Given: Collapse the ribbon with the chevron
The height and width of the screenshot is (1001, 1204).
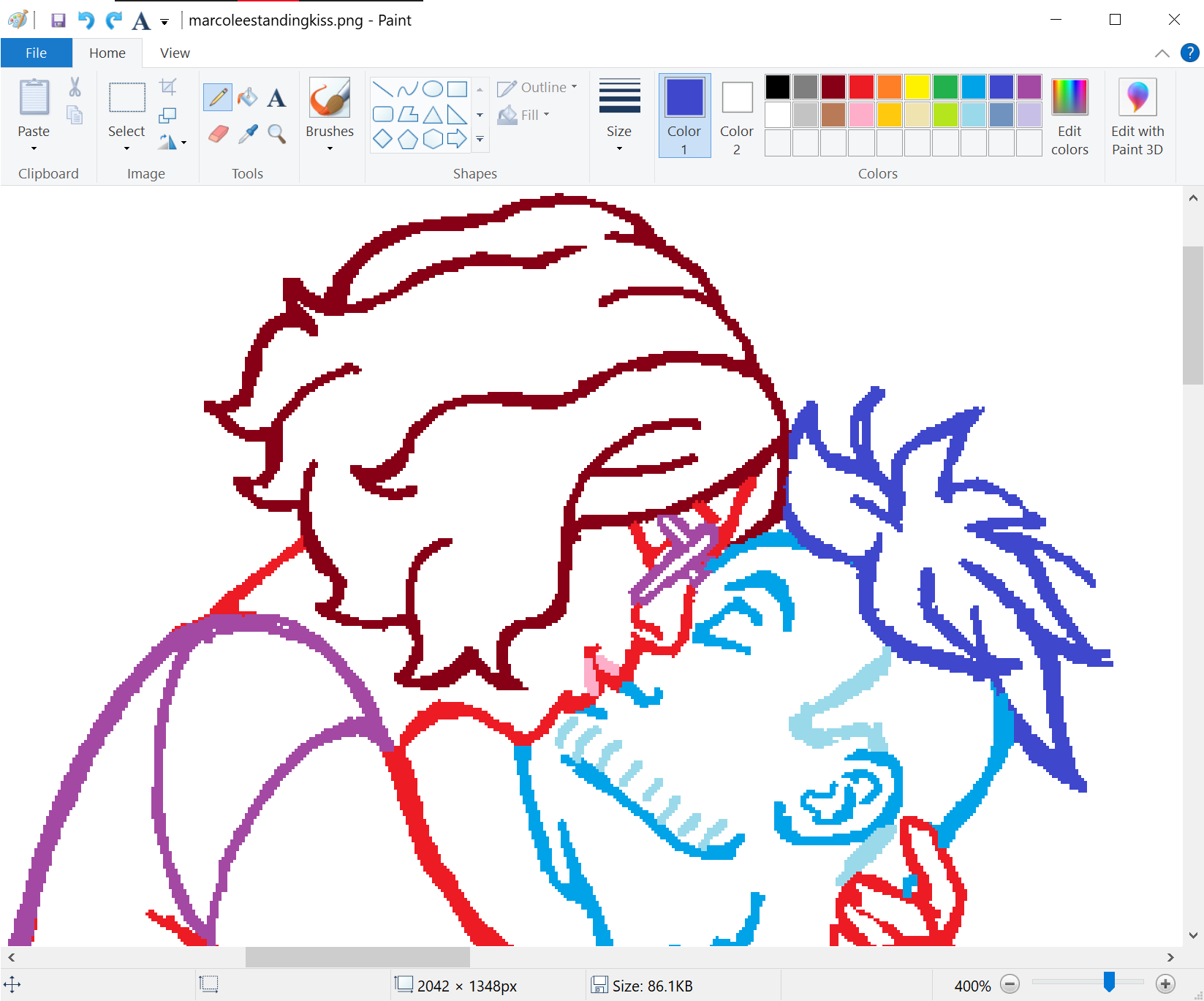Looking at the screenshot, I should [x=1162, y=53].
